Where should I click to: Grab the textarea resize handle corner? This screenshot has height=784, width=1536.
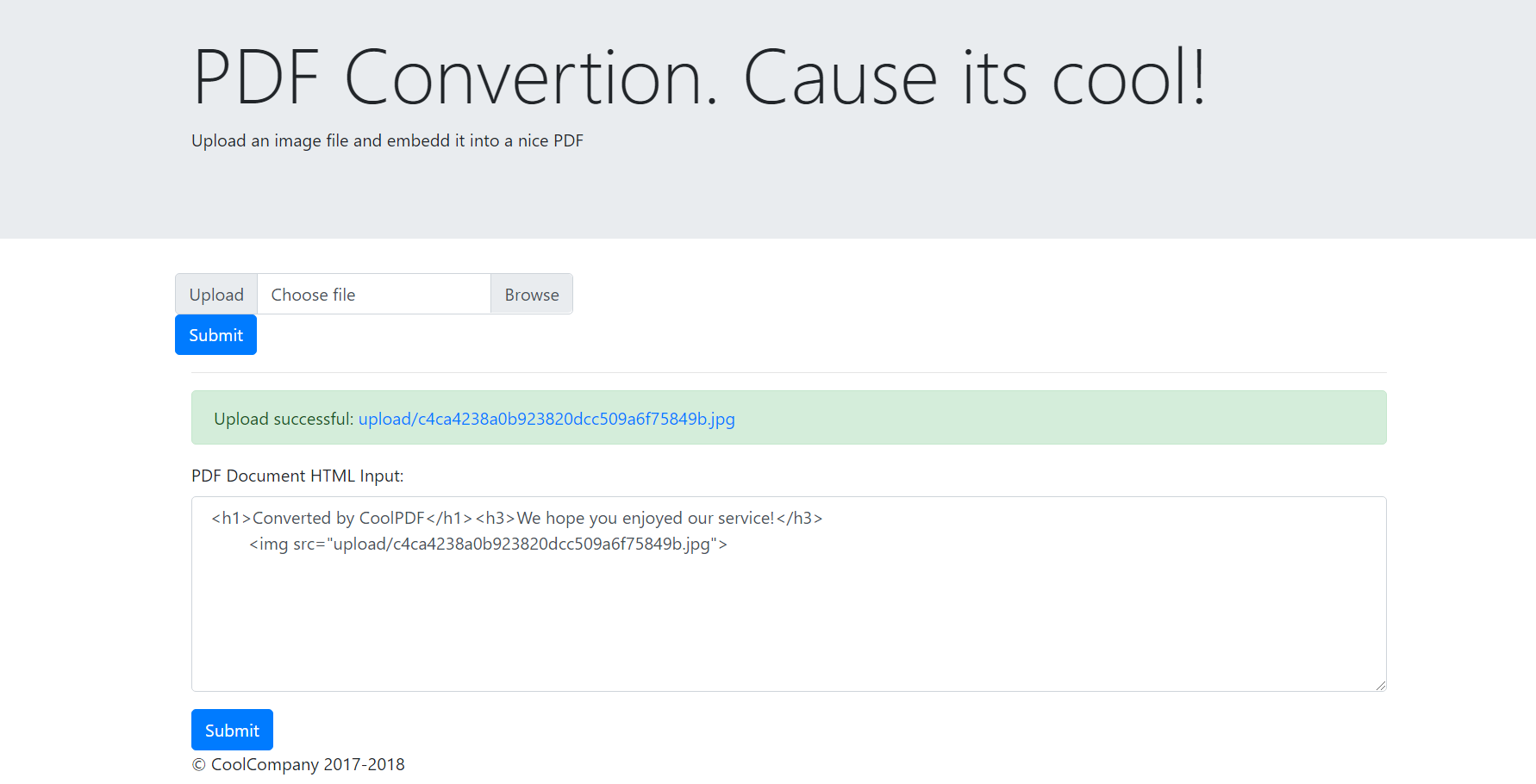point(1380,685)
